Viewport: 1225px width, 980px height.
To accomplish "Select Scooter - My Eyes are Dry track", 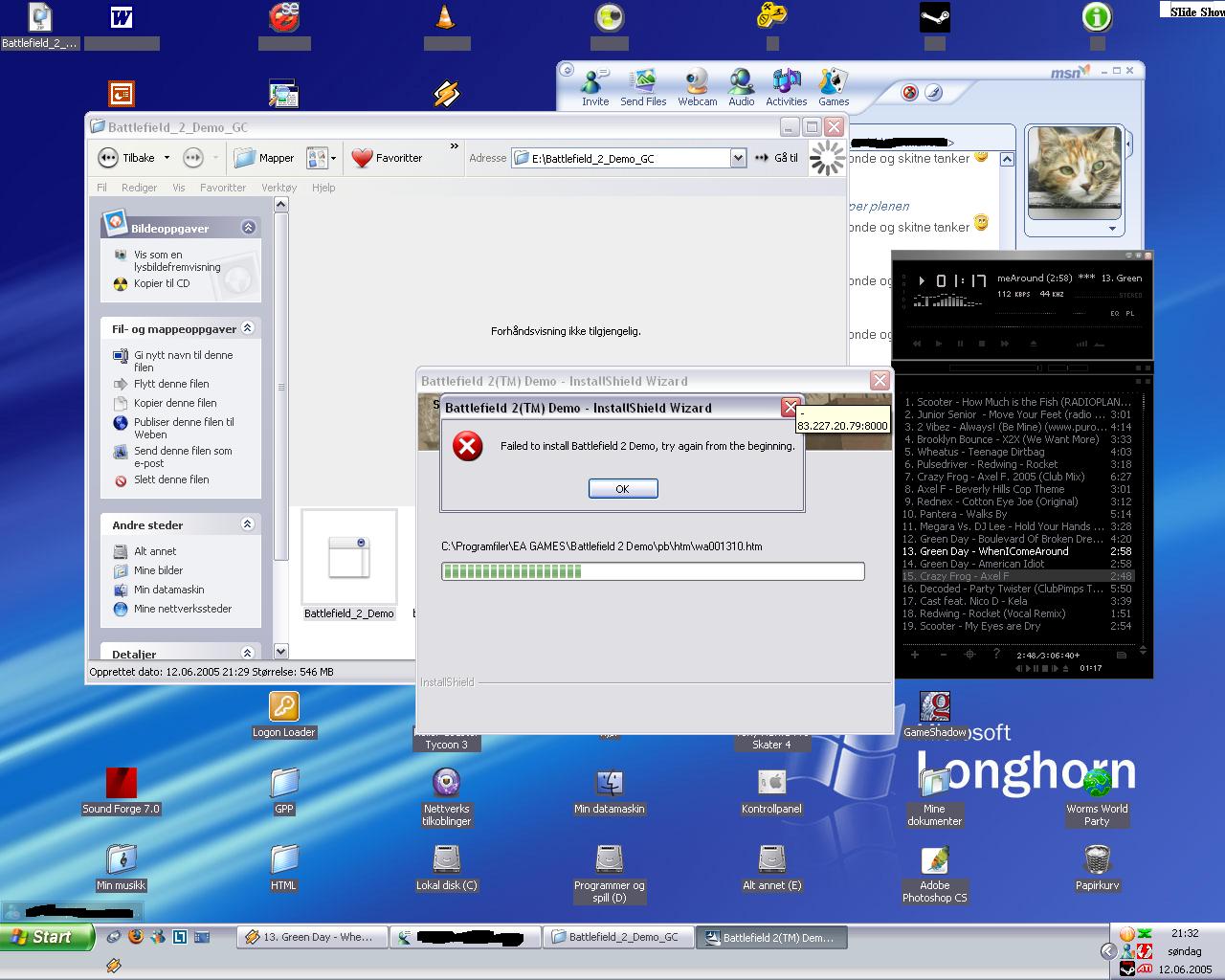I will click(x=1017, y=626).
